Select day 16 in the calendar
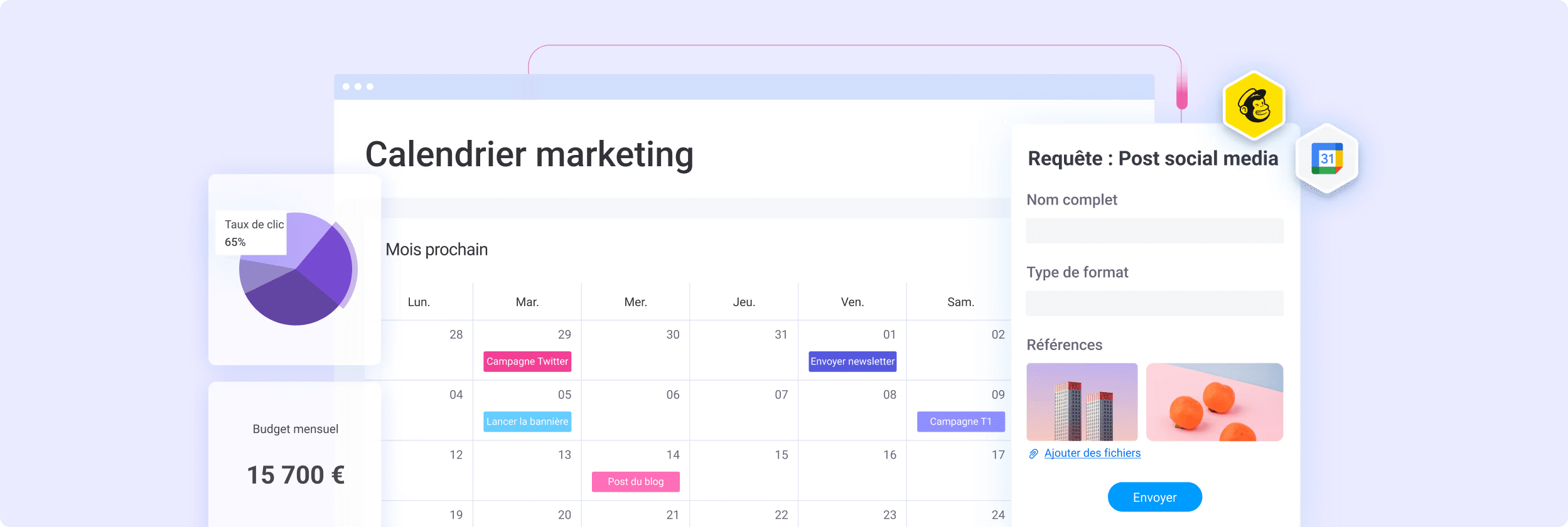The height and width of the screenshot is (527, 1568). pyautogui.click(x=889, y=455)
